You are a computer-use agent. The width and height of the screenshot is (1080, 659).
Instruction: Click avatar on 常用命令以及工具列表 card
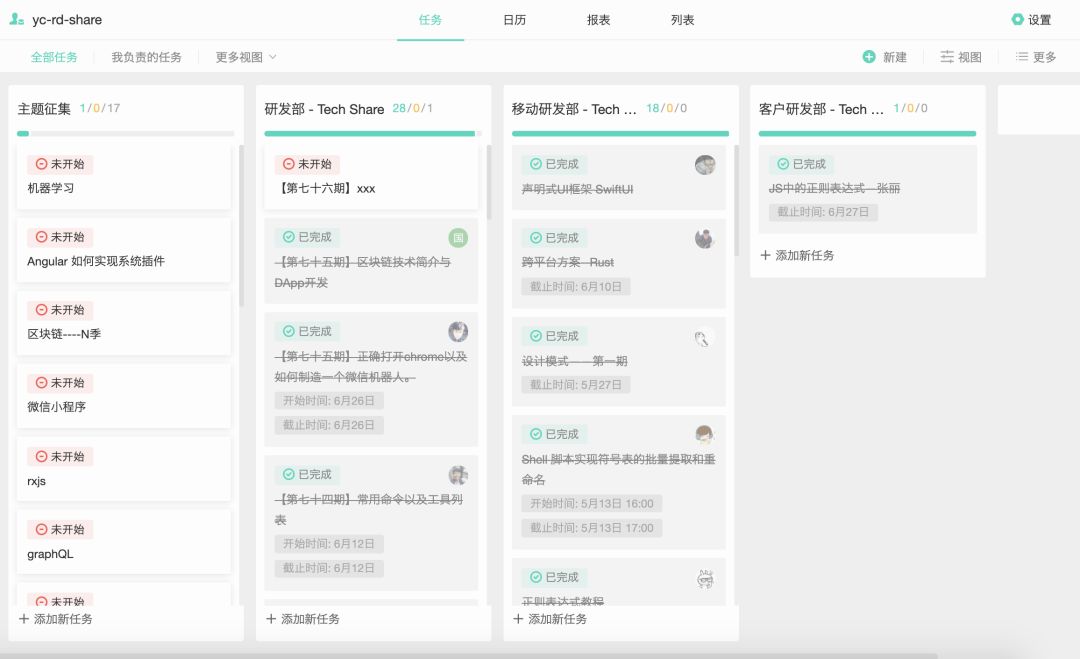(x=458, y=475)
